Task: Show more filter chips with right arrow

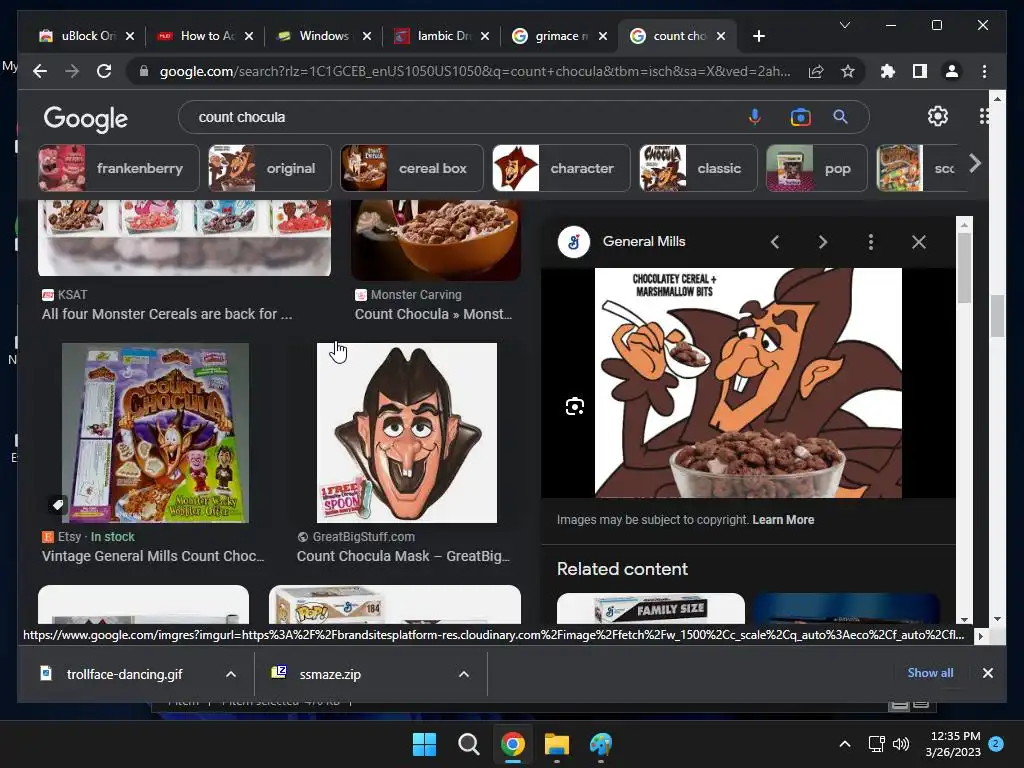Action: pos(974,163)
